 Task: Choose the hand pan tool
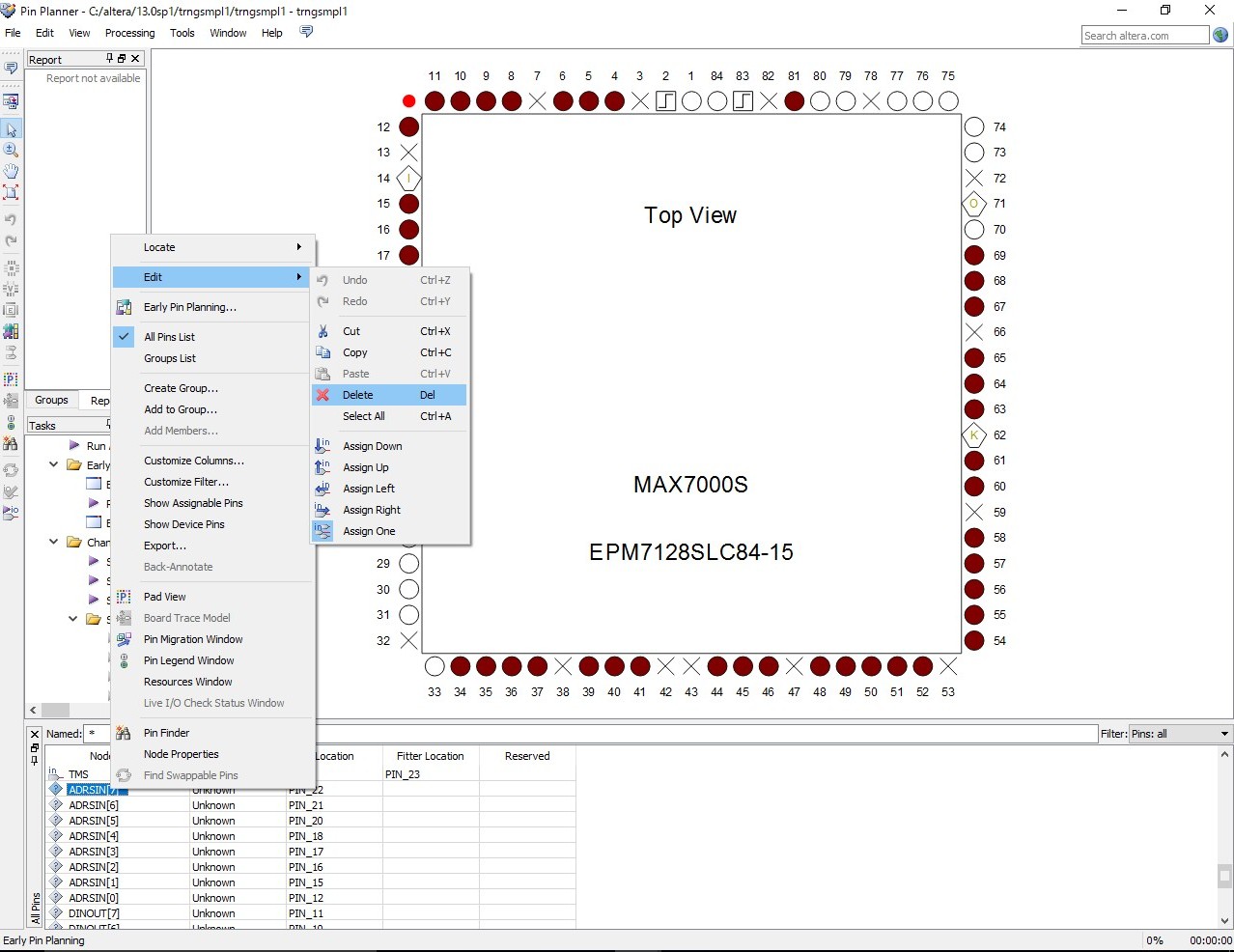[x=12, y=171]
